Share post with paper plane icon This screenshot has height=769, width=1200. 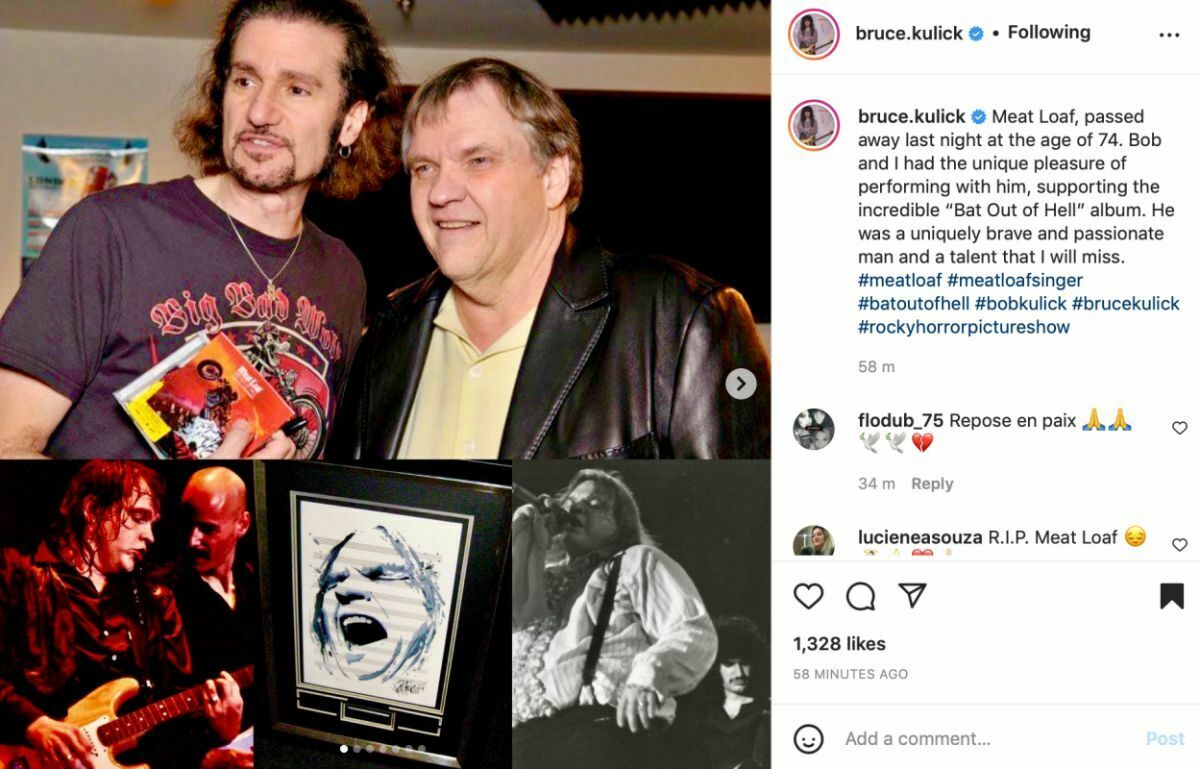912,596
